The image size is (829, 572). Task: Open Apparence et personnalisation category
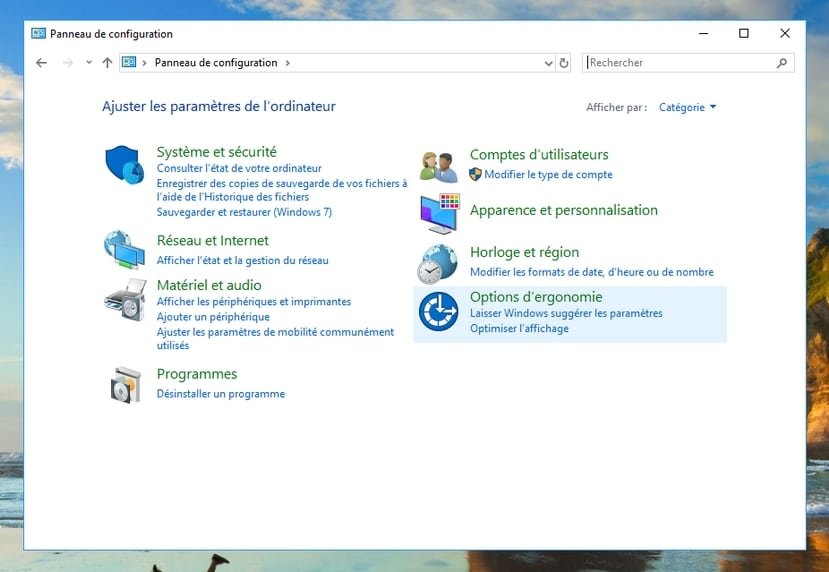564,210
